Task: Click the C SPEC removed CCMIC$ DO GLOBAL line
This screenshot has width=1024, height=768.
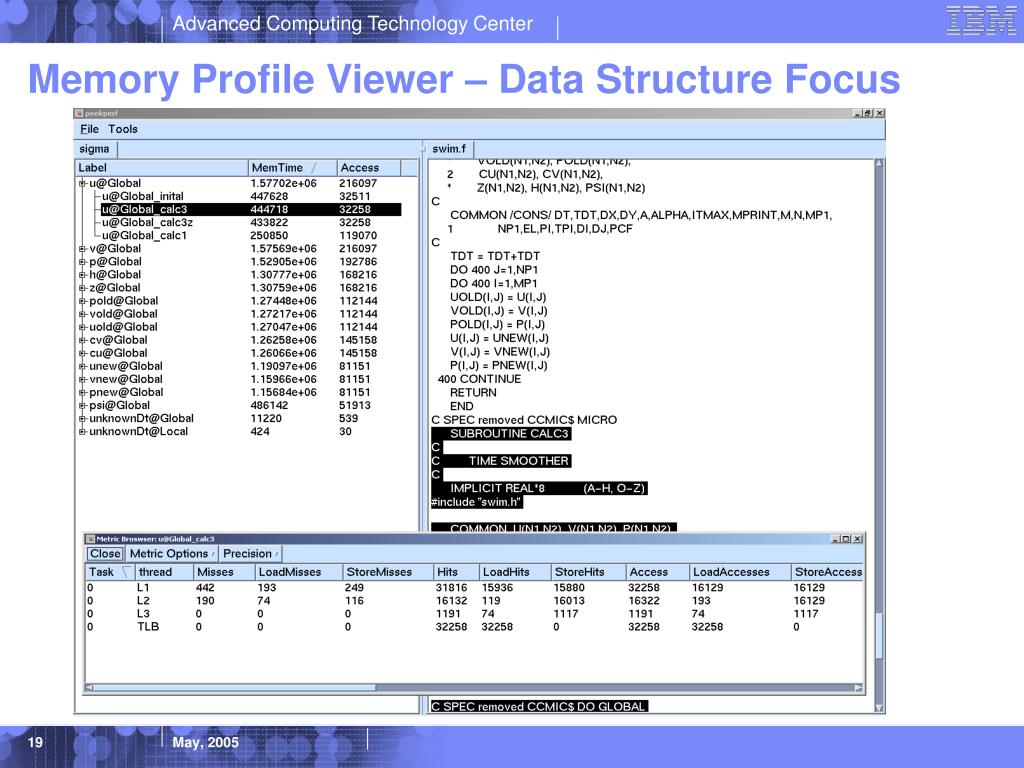Action: tap(539, 707)
